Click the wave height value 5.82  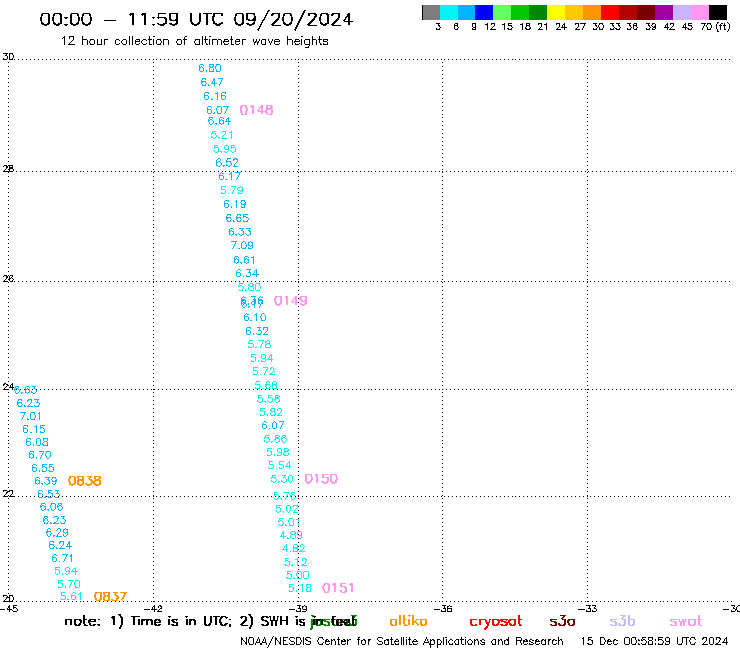[x=271, y=412]
